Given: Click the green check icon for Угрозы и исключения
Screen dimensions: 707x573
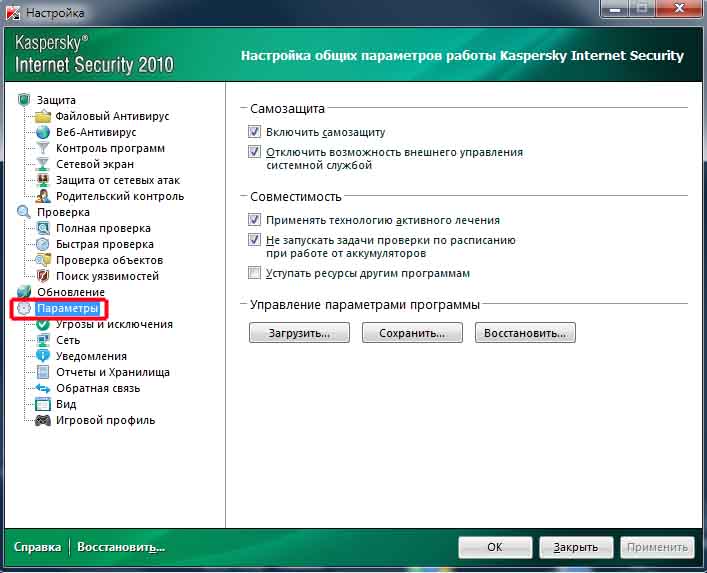Looking at the screenshot, I should pos(43,324).
